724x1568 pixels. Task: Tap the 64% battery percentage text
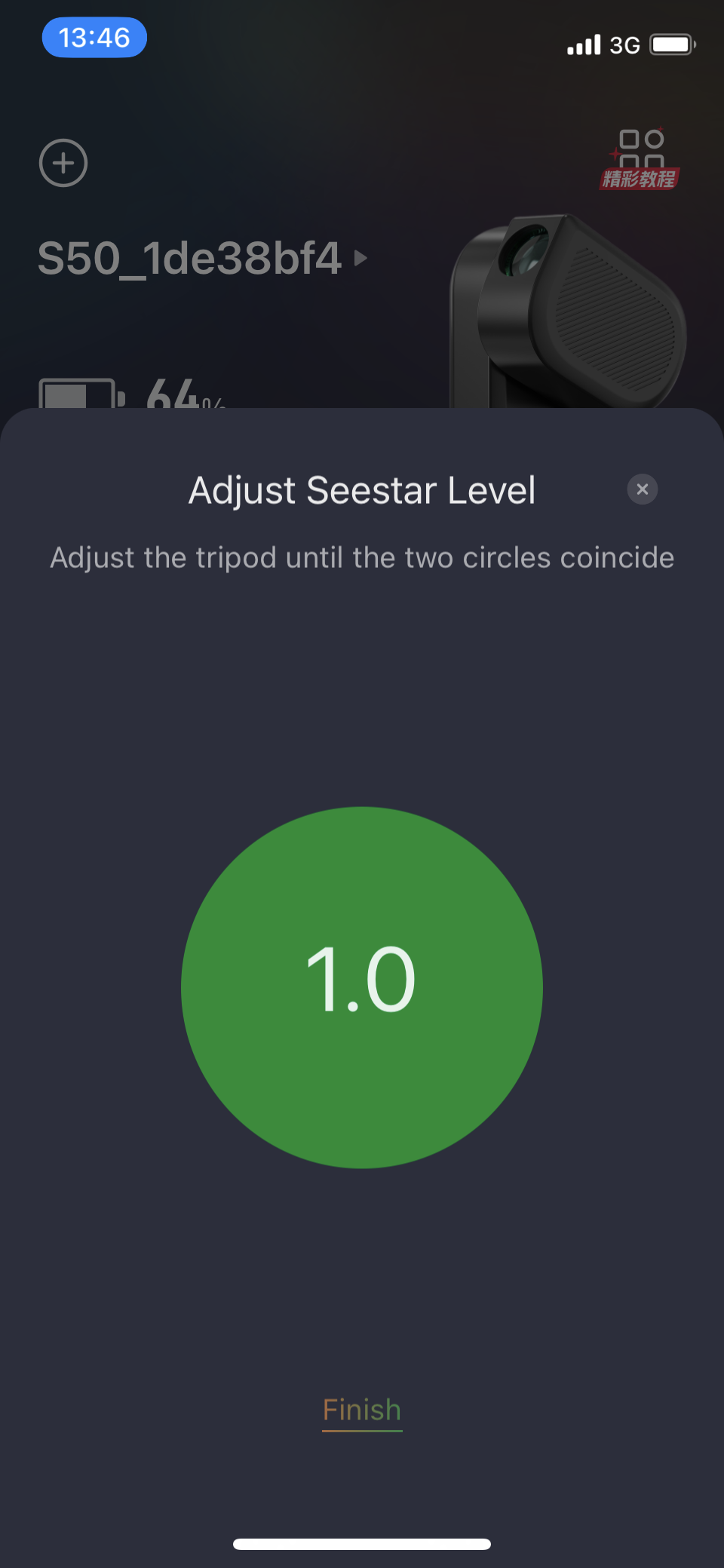[x=186, y=393]
